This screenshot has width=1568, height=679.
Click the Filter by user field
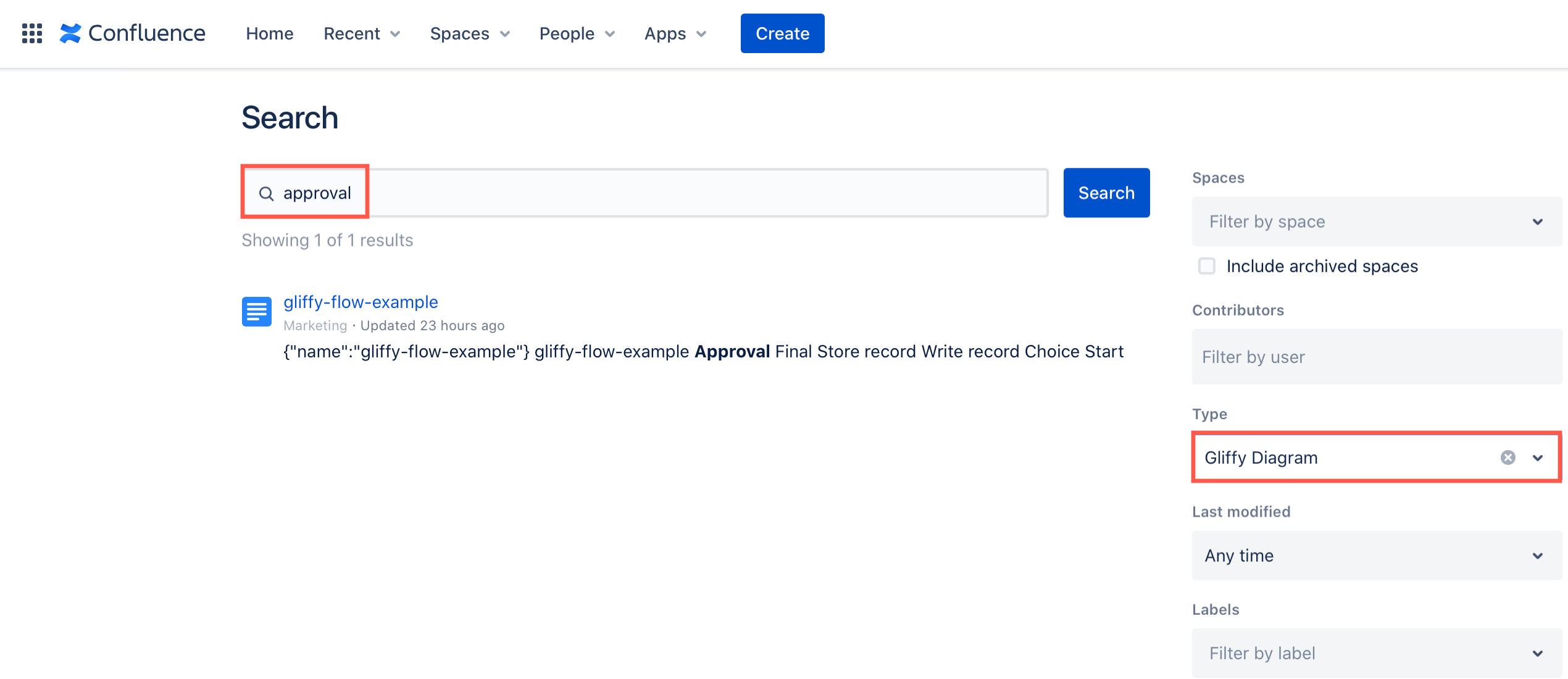[x=1376, y=357]
